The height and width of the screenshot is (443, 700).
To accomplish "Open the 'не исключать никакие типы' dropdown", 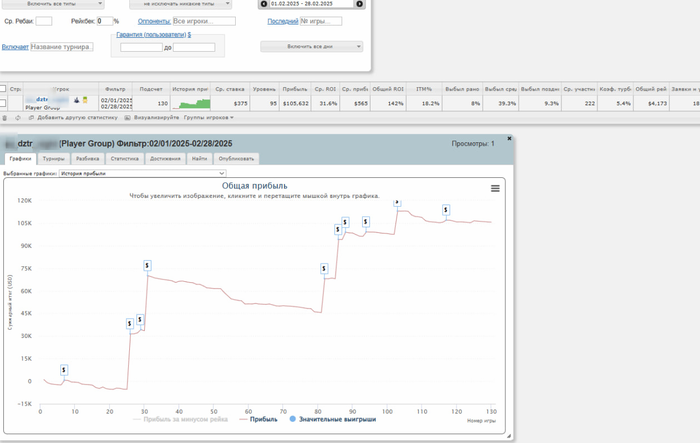I will 180,4.
